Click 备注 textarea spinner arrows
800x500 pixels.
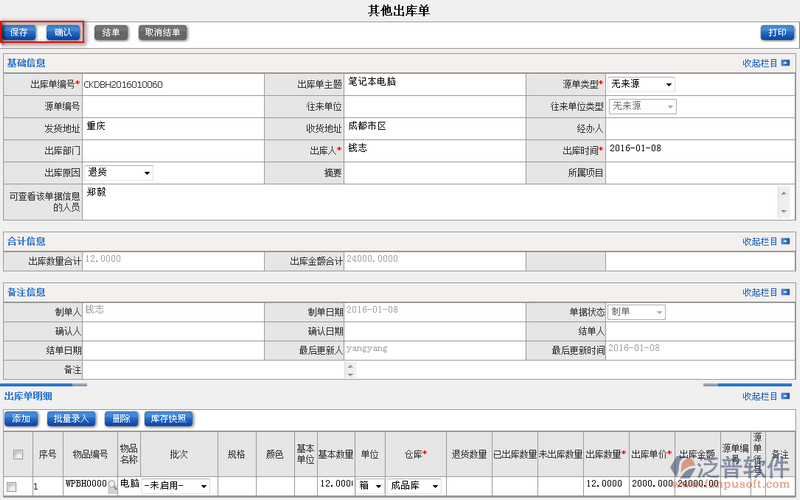tap(349, 370)
